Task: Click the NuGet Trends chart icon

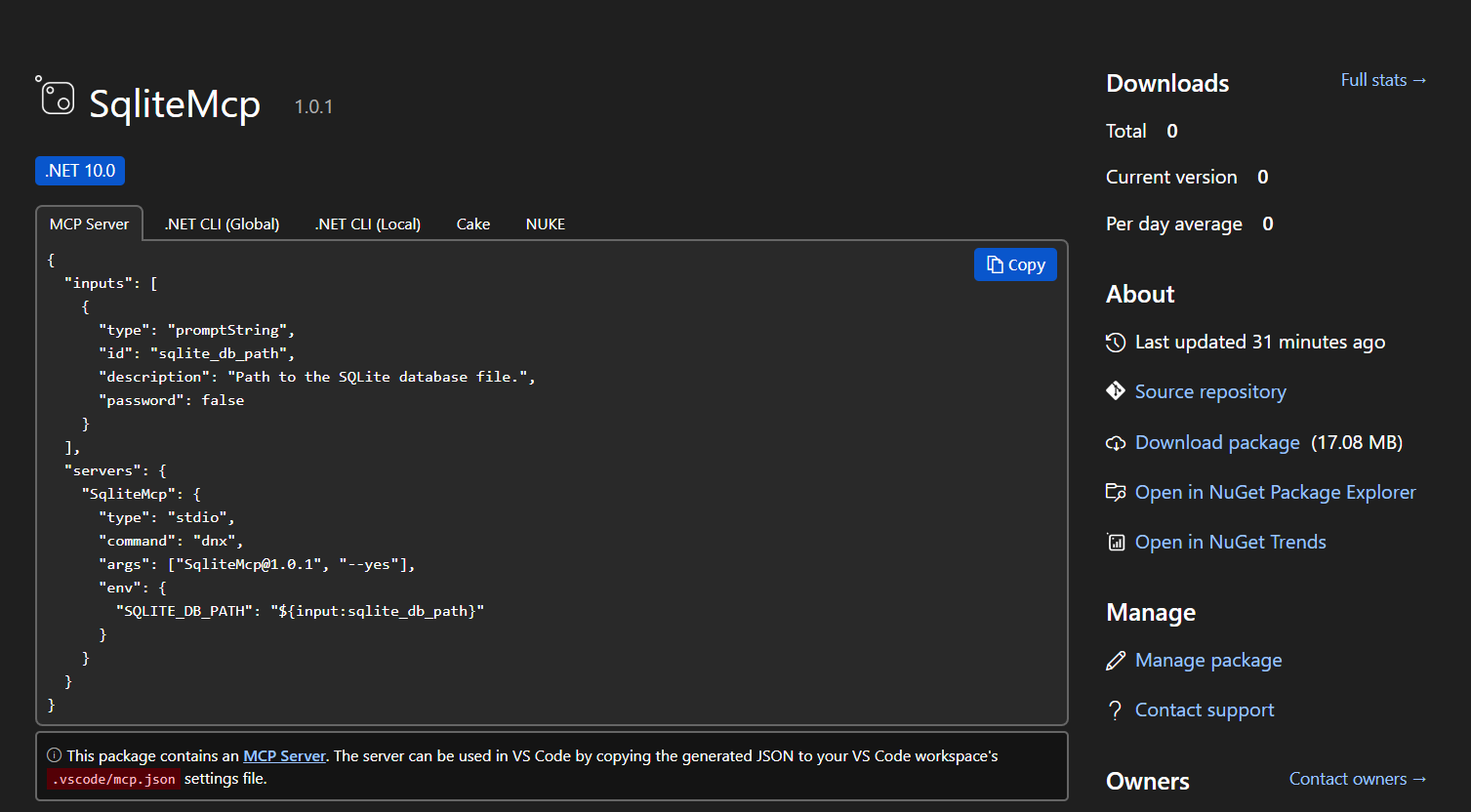Action: [1115, 542]
